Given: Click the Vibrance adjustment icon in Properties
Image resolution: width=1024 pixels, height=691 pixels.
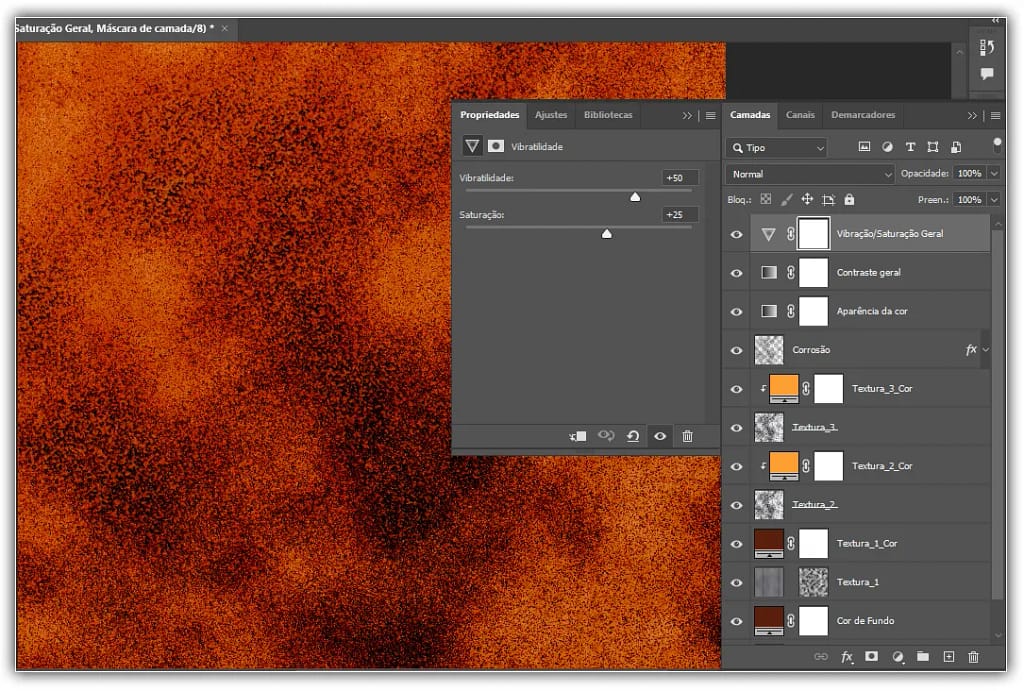Looking at the screenshot, I should [x=472, y=146].
